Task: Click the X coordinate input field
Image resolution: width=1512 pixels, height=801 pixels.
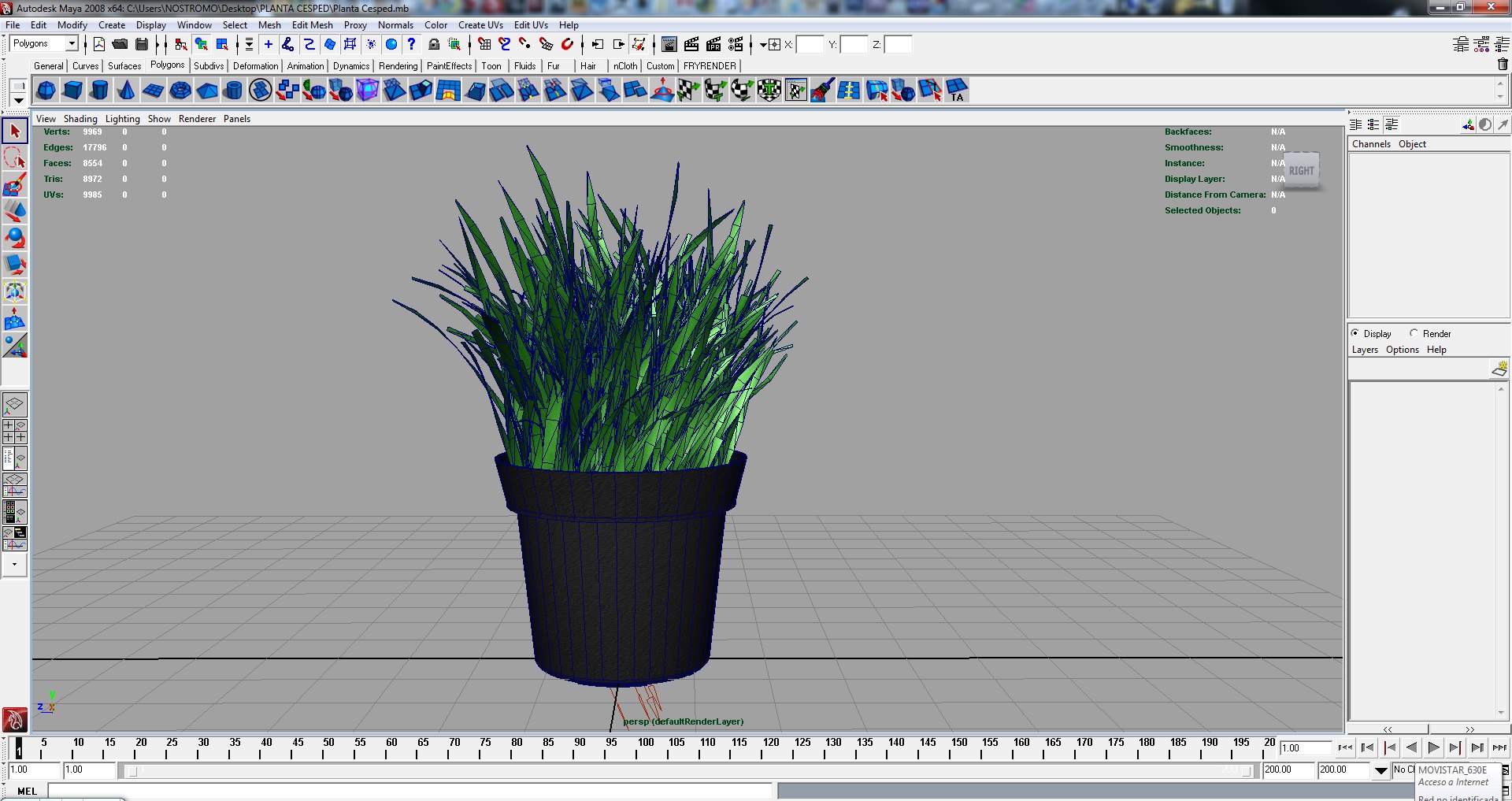Action: [810, 45]
